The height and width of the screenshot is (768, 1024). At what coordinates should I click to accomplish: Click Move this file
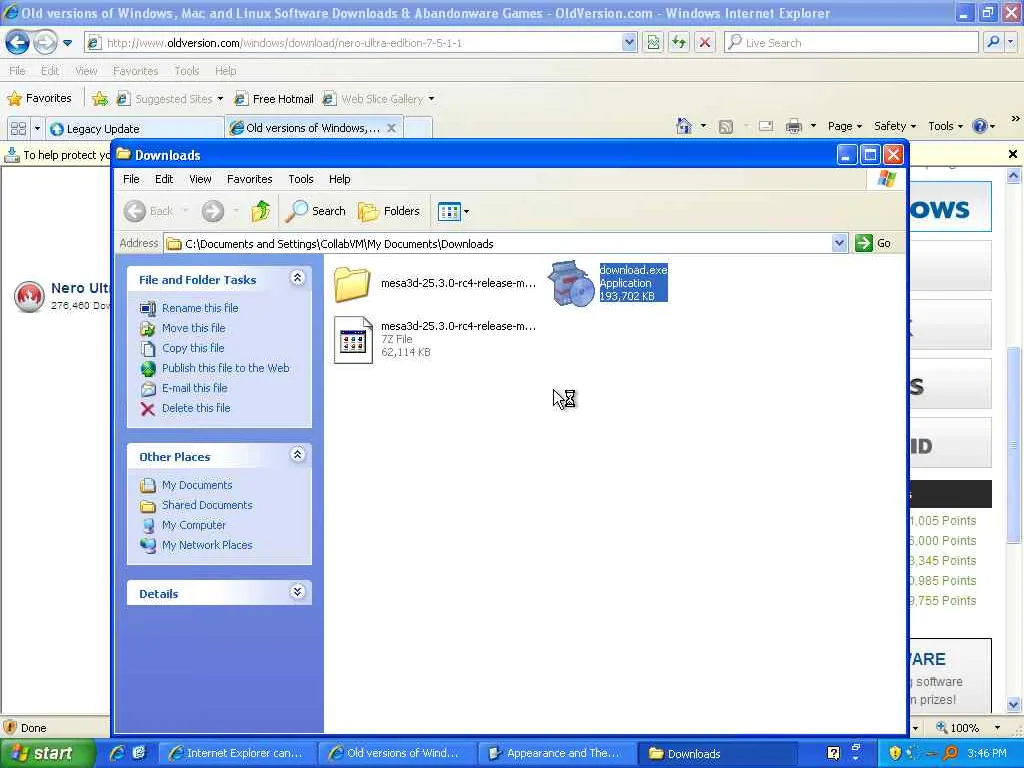click(x=193, y=328)
